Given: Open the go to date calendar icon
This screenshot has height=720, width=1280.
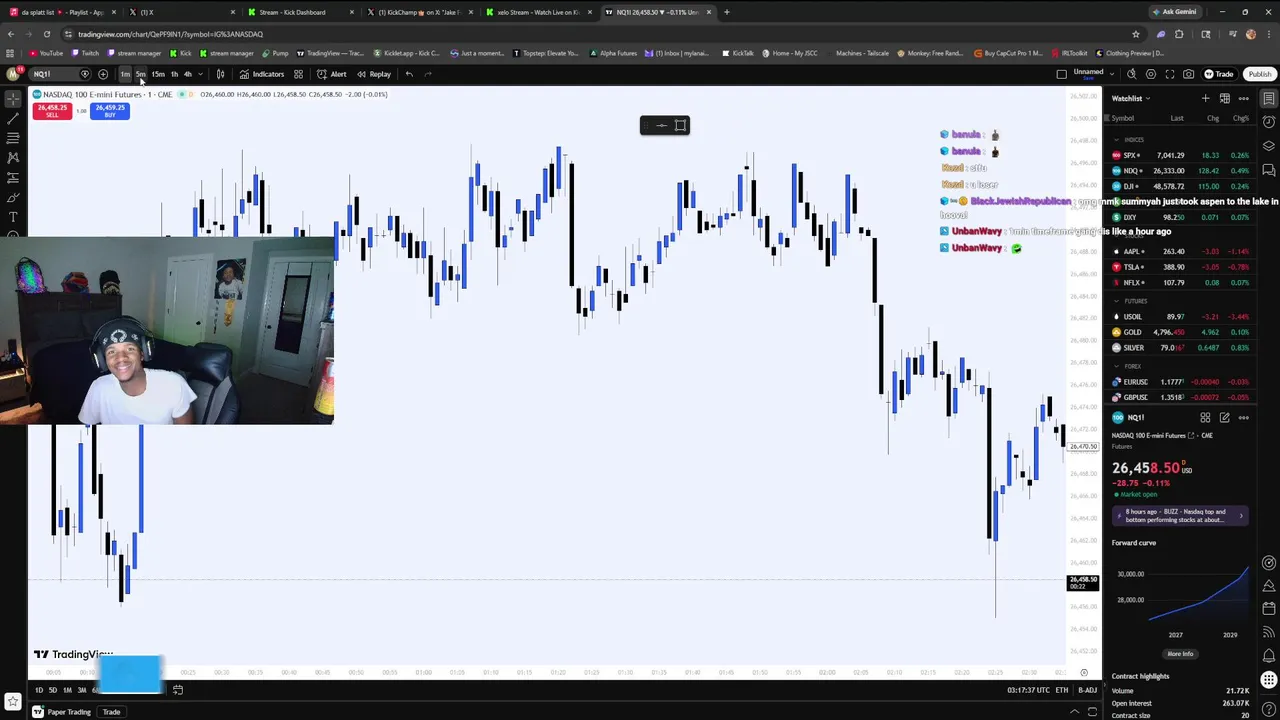Looking at the screenshot, I should pyautogui.click(x=178, y=690).
